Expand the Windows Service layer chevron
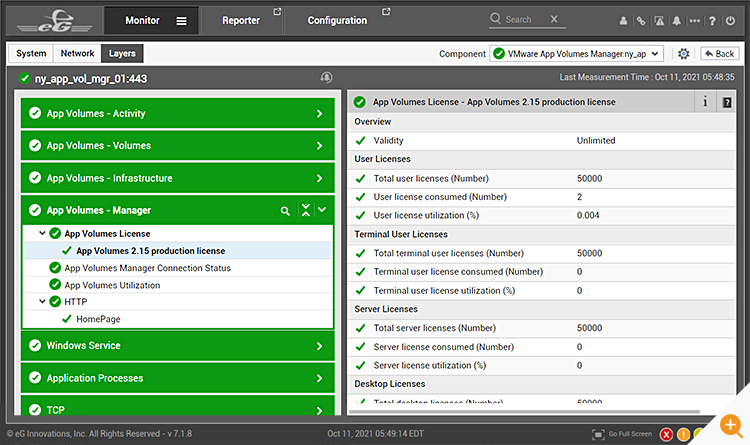This screenshot has width=750, height=445. [320, 346]
